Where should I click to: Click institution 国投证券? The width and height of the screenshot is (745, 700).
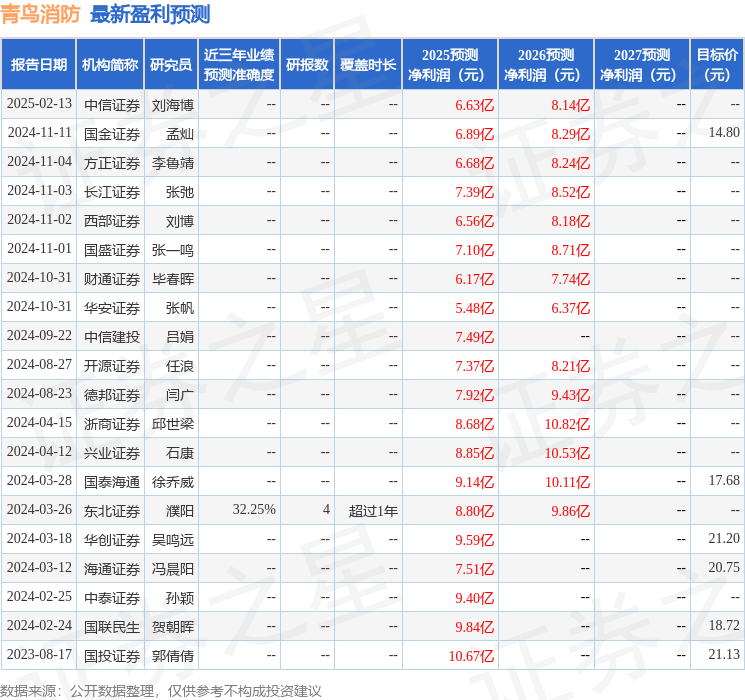(112, 656)
